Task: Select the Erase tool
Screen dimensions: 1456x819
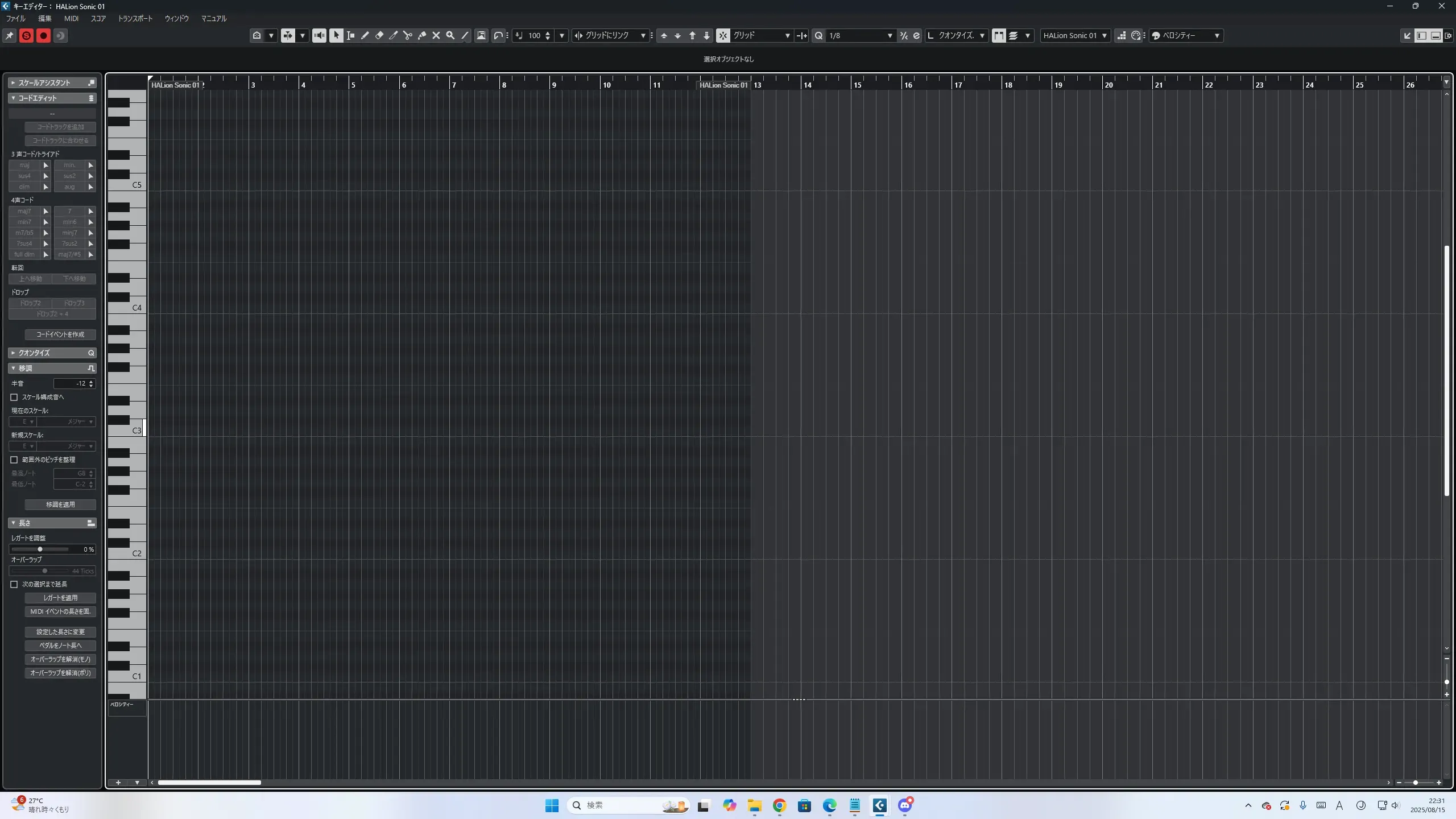Action: tap(379, 35)
